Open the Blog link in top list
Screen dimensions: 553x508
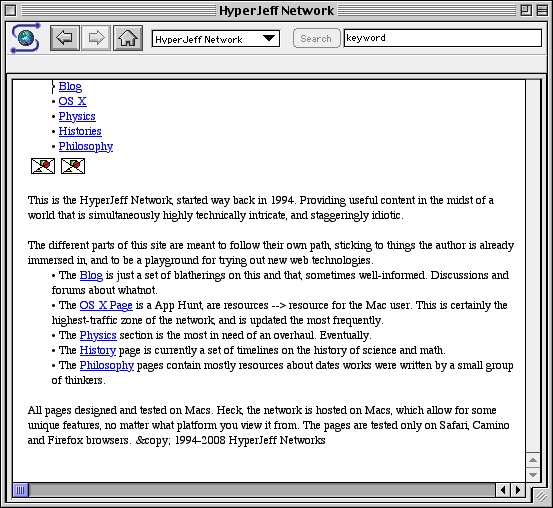tap(70, 86)
